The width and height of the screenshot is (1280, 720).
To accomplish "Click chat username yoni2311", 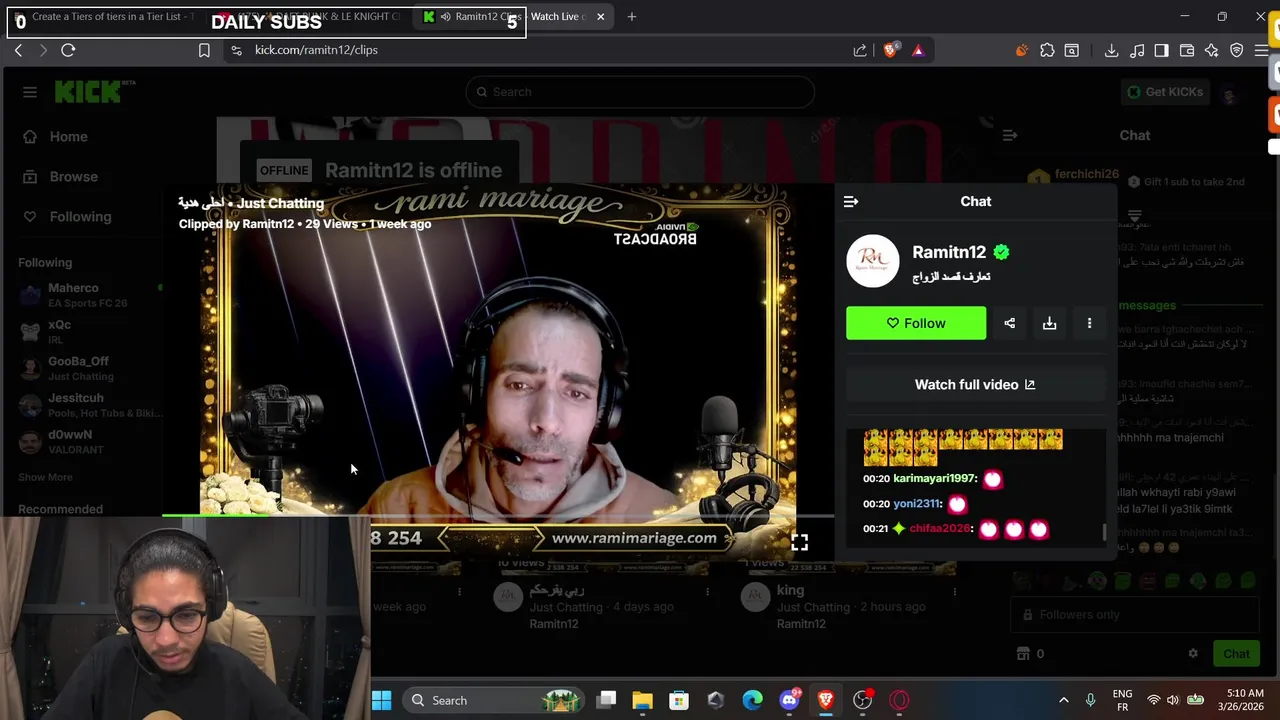I will click(916, 504).
